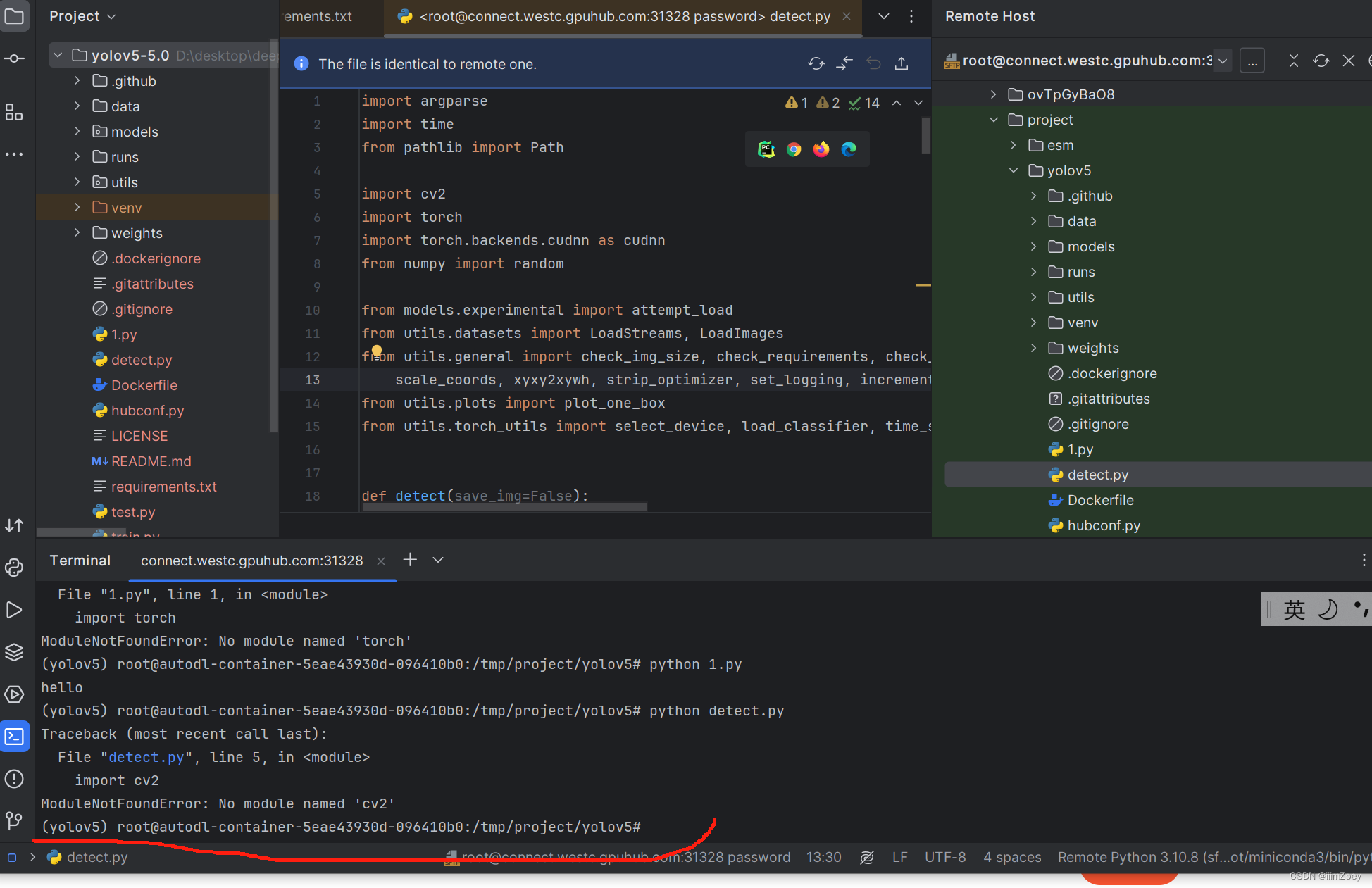This screenshot has width=1372, height=888.
Task: Click the upload to remote icon
Action: click(902, 64)
